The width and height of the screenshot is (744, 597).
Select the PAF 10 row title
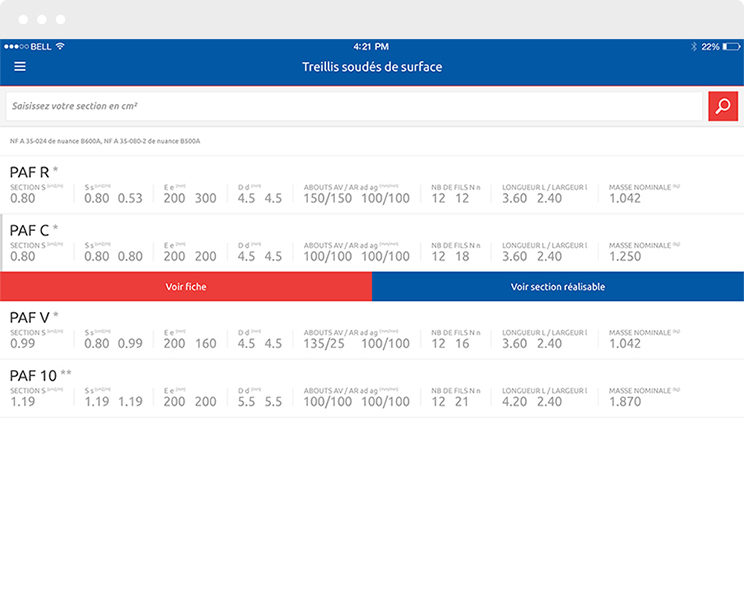(x=33, y=375)
